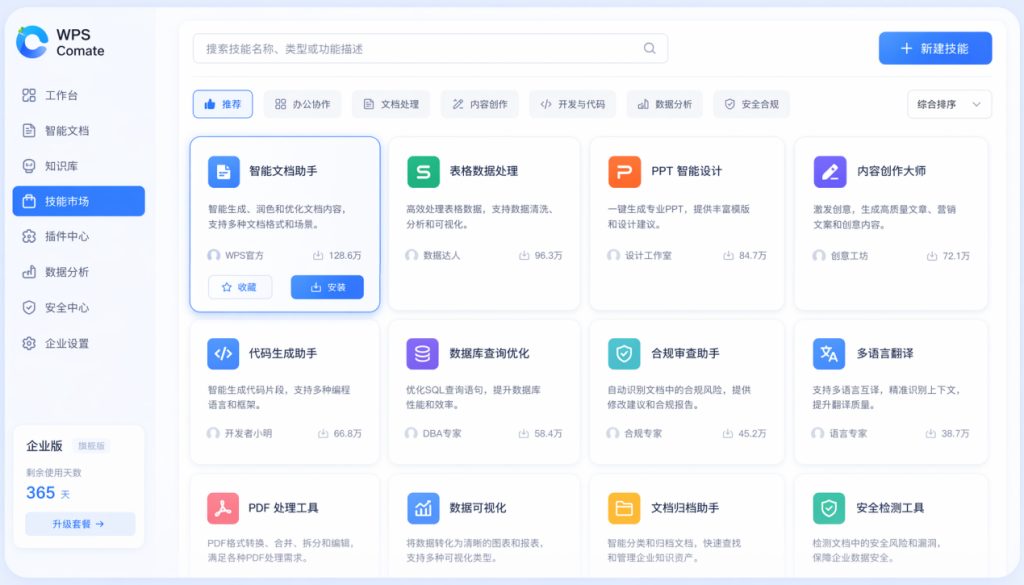Click the 开发者小明 author name
The image size is (1024, 585).
tap(248, 434)
